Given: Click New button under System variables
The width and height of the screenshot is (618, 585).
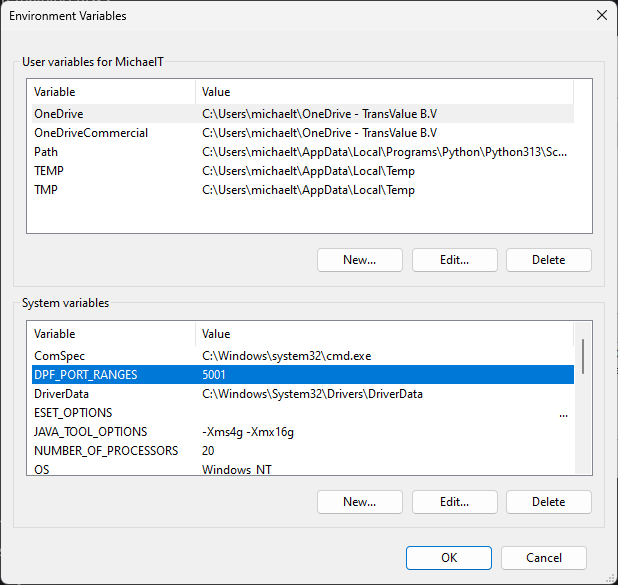Looking at the screenshot, I should (x=359, y=502).
